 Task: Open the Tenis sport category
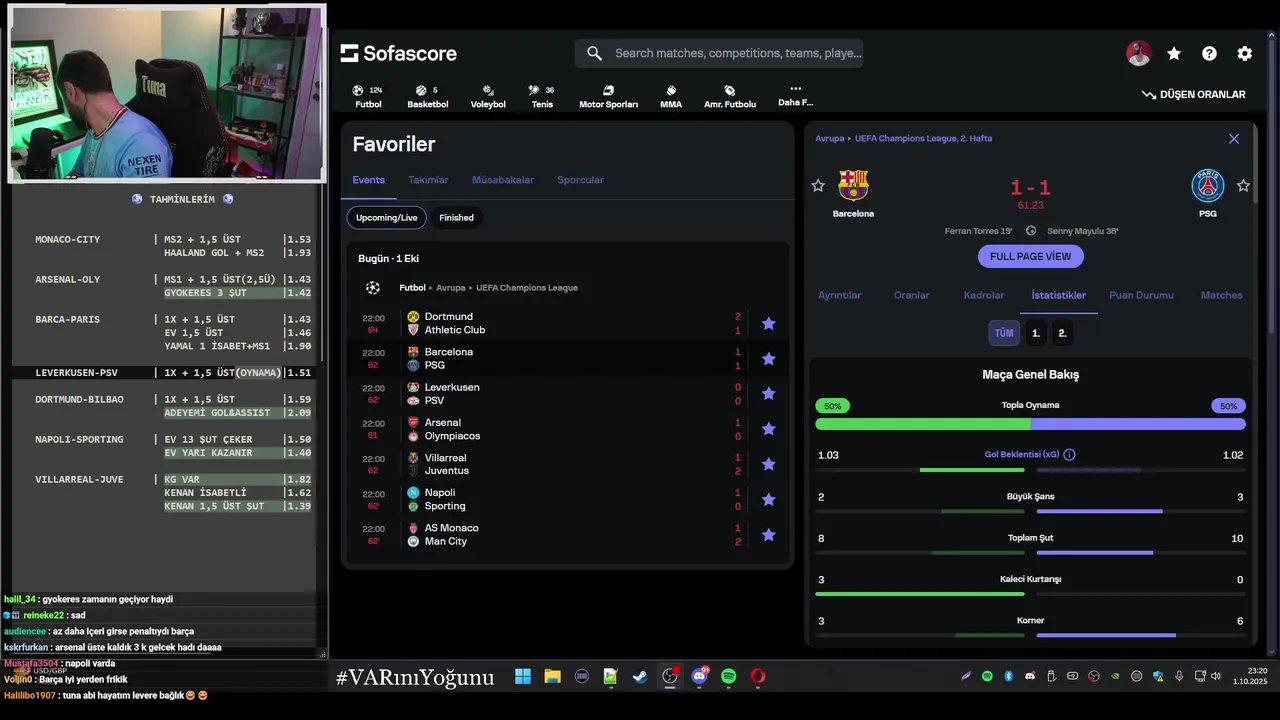point(542,96)
